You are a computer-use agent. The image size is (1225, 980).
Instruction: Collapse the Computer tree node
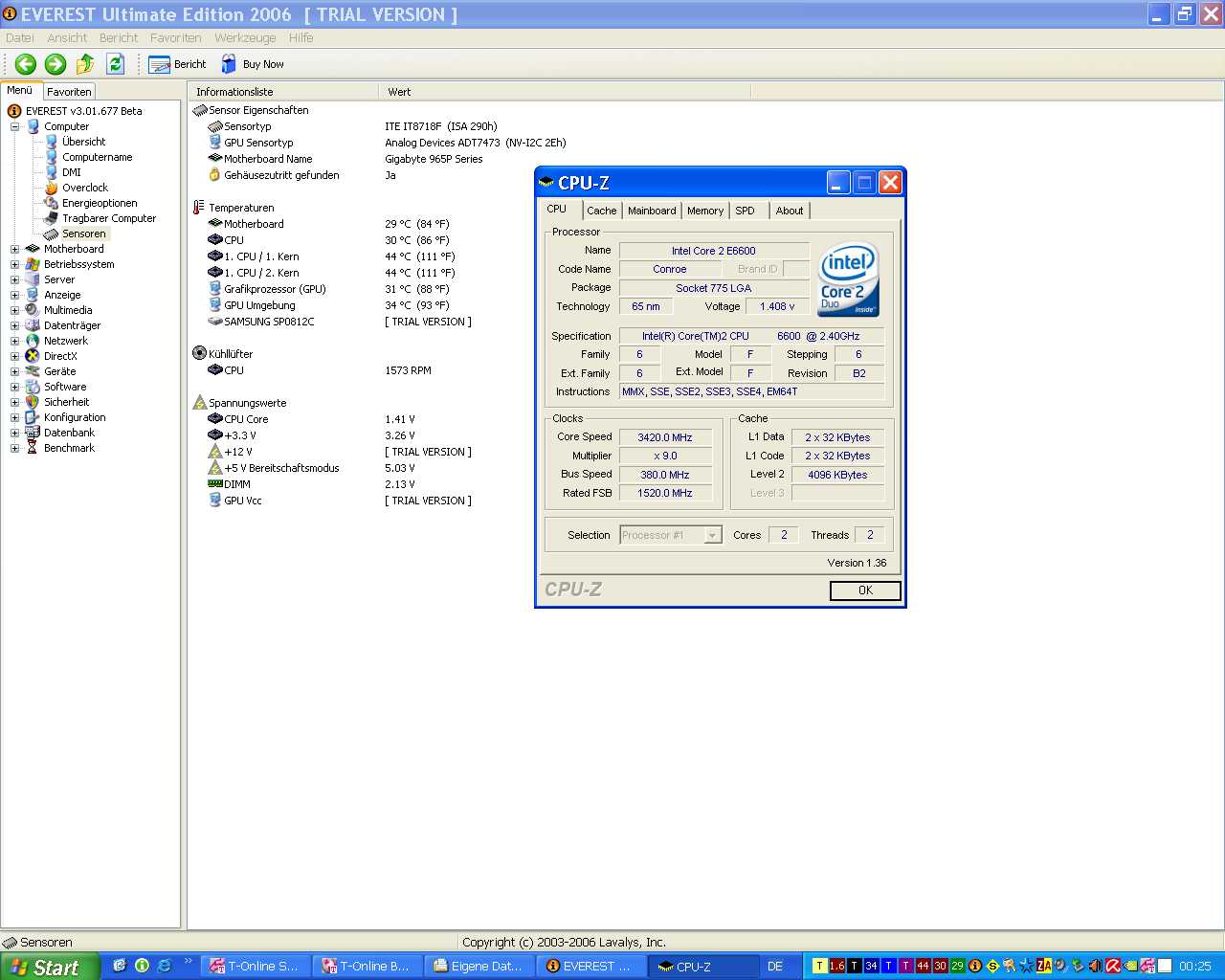tap(14, 126)
